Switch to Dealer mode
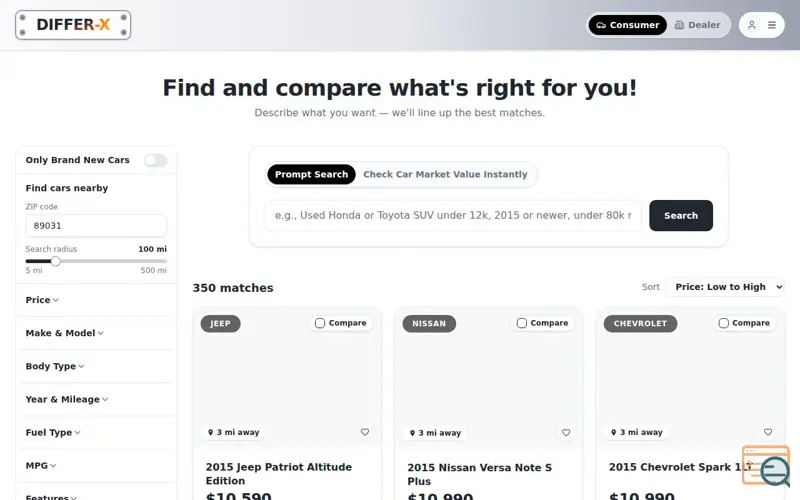Screen dimensions: 800x500 tap(697, 25)
